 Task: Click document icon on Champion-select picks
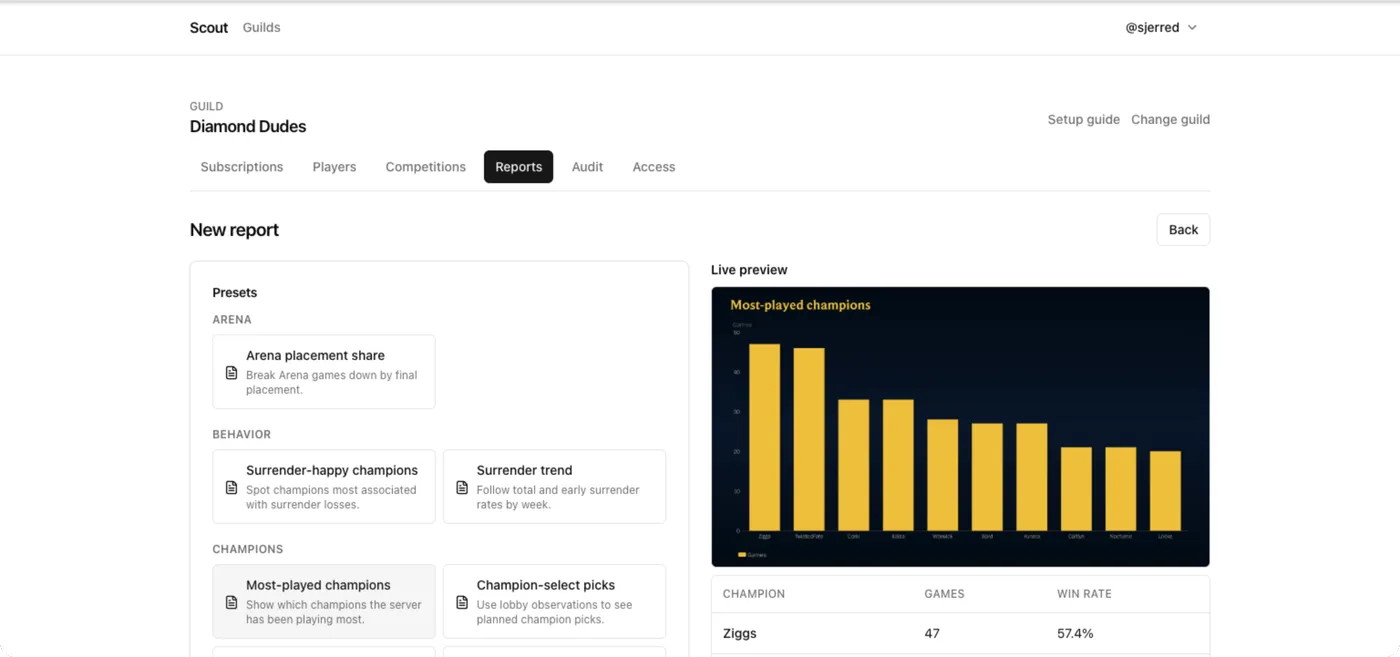[x=462, y=603]
